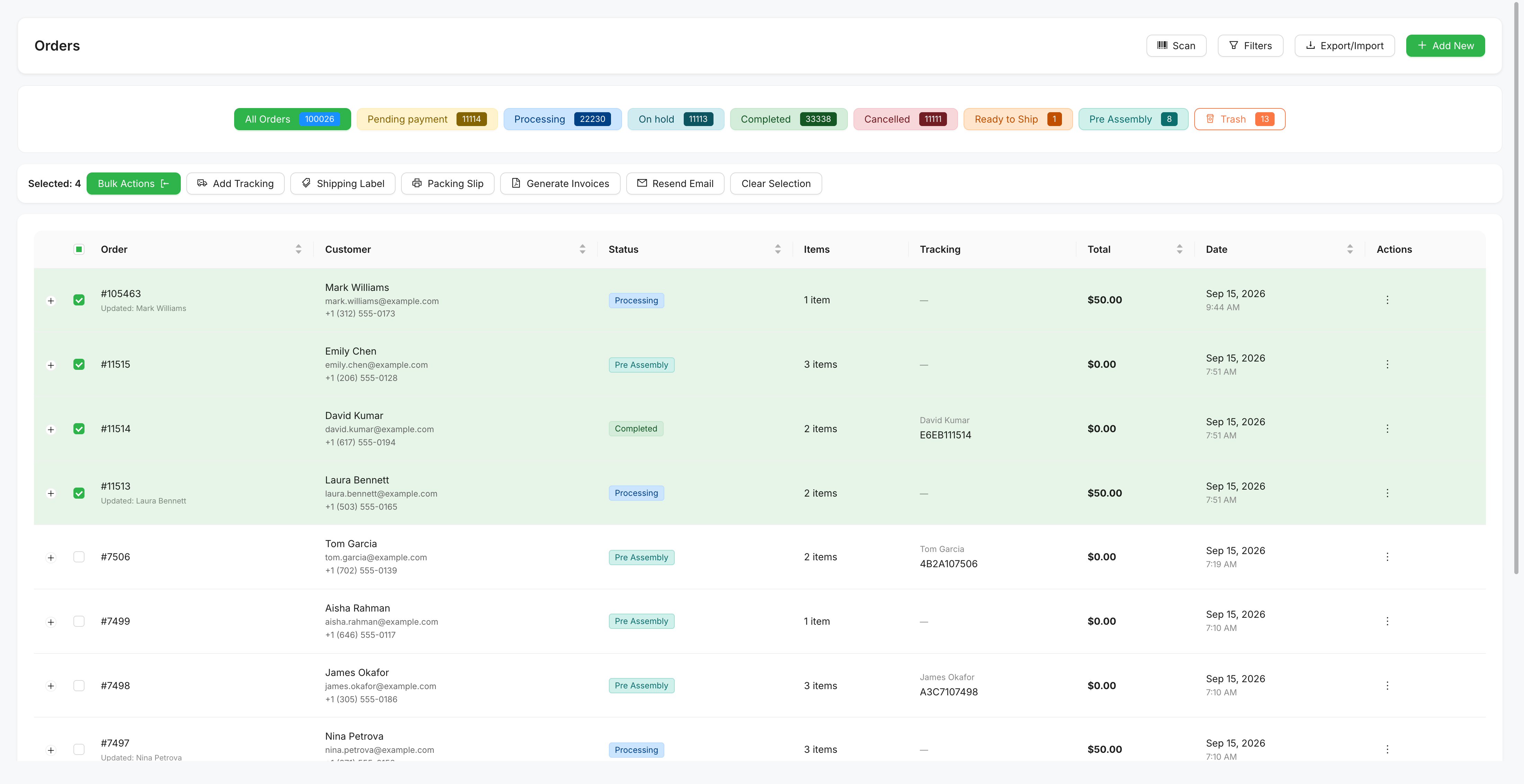Screen dimensions: 1524x784
Task: Click Generate Invoices document button
Action: 560,184
